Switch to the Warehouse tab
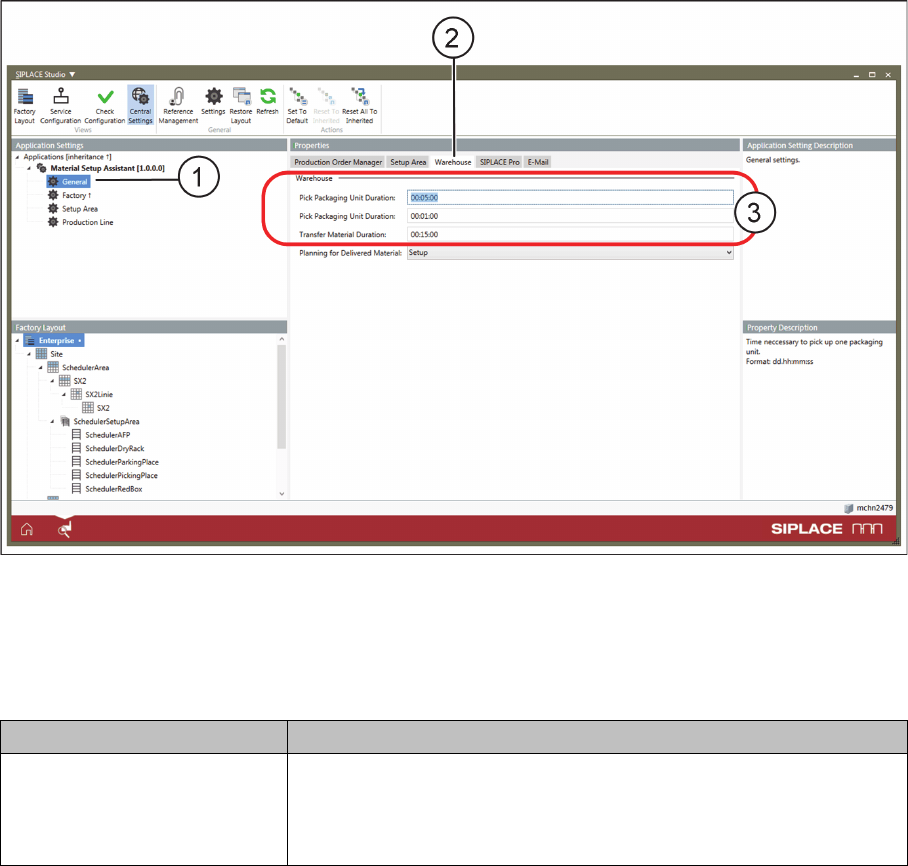The image size is (908, 866). coord(453,162)
